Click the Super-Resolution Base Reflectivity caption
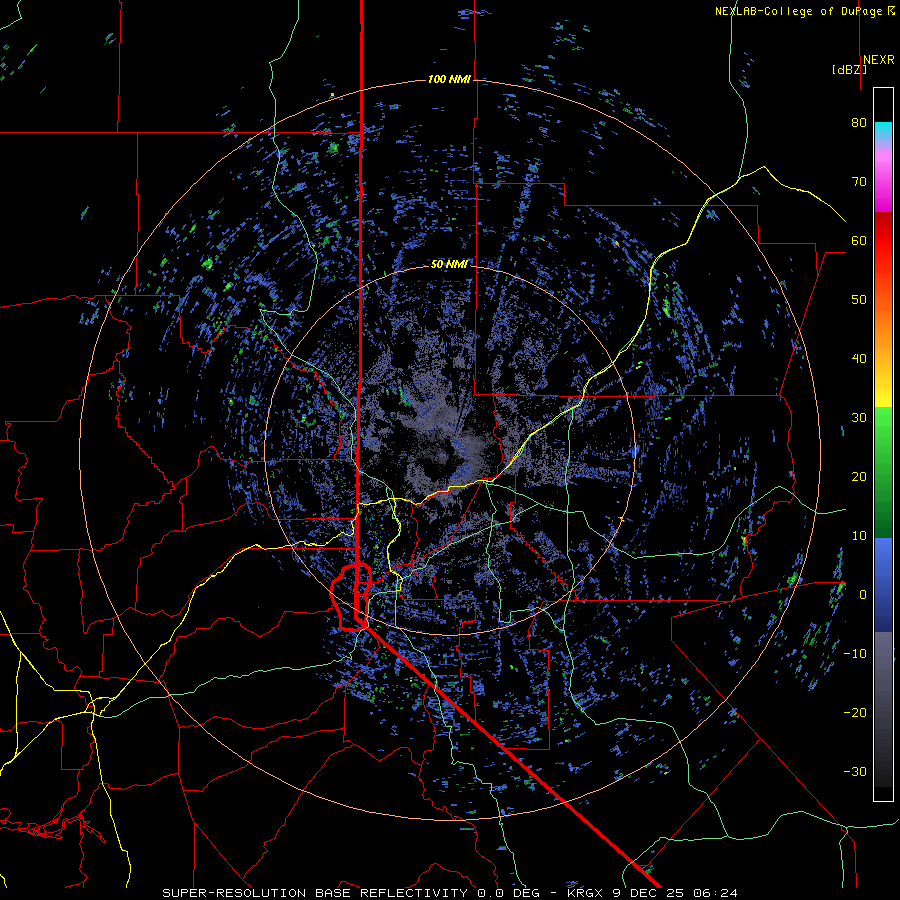900x900 pixels. 450,893
